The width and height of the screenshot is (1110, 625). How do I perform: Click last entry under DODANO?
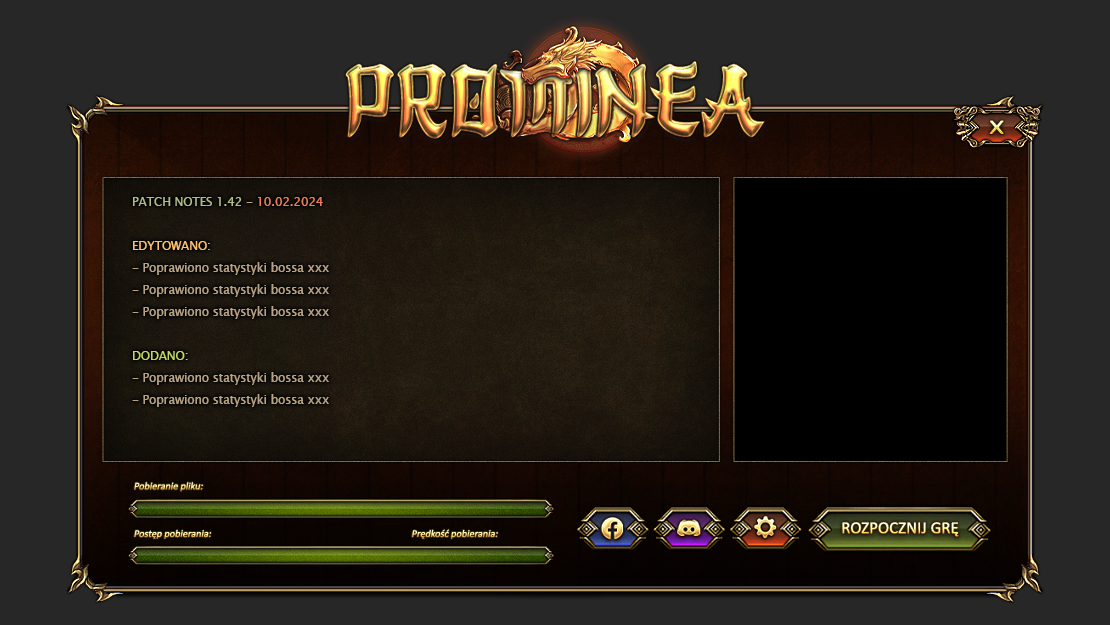[231, 400]
